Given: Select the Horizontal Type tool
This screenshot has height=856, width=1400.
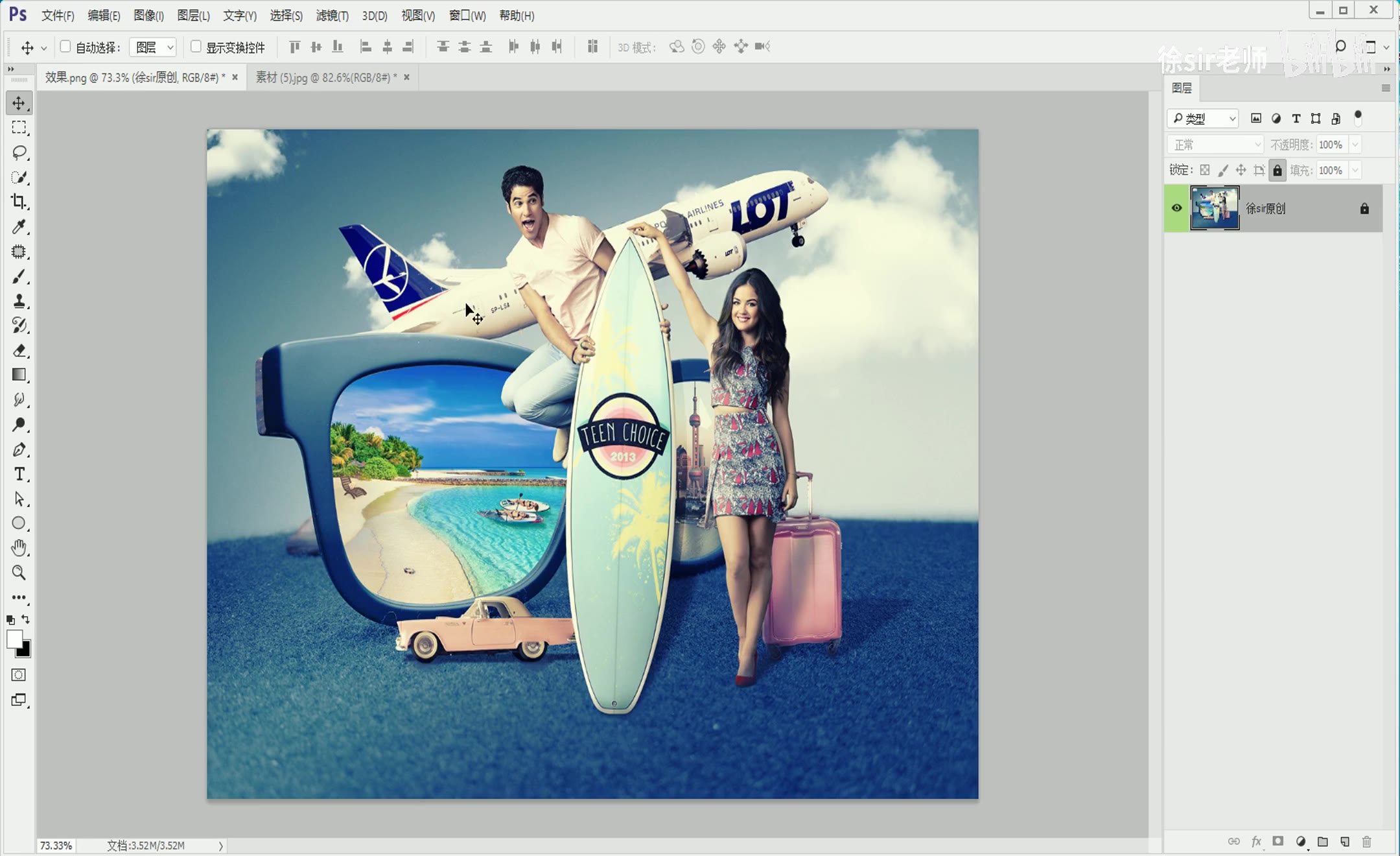Looking at the screenshot, I should pos(19,474).
